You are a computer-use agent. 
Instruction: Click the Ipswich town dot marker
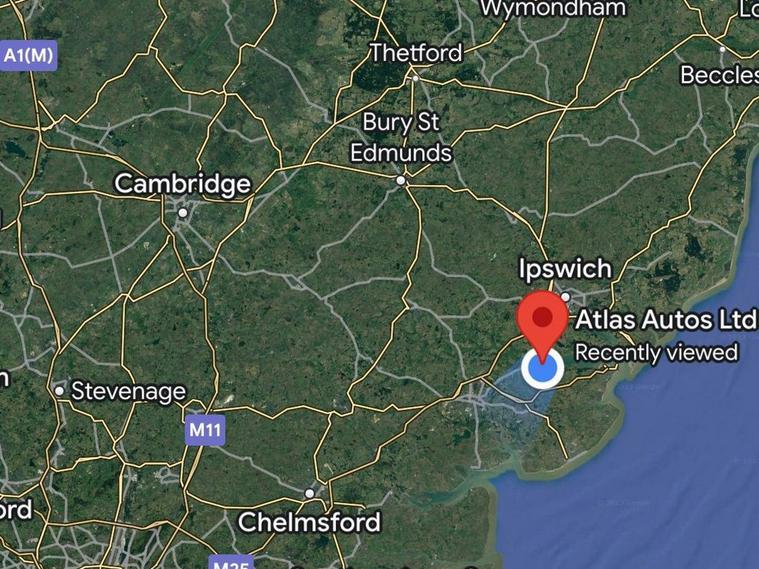click(565, 296)
